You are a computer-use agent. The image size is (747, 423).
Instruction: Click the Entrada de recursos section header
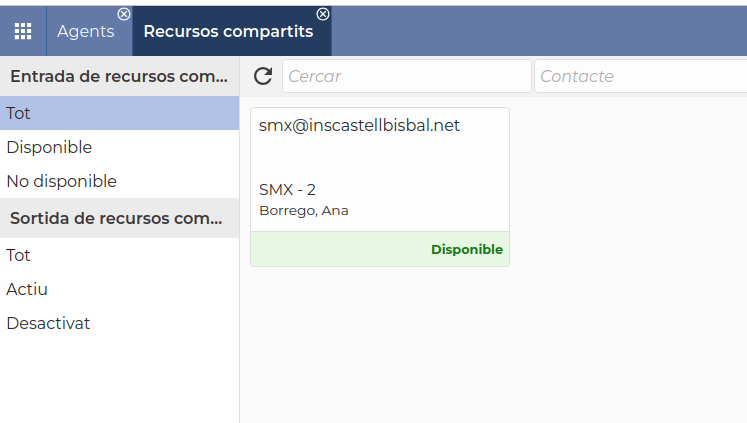coord(119,76)
